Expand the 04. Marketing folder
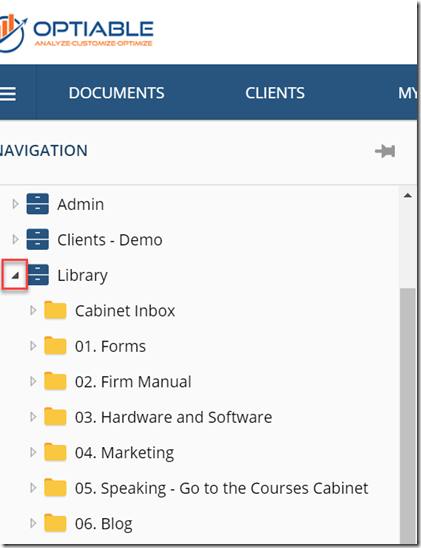This screenshot has height=548, width=421. coord(33,452)
